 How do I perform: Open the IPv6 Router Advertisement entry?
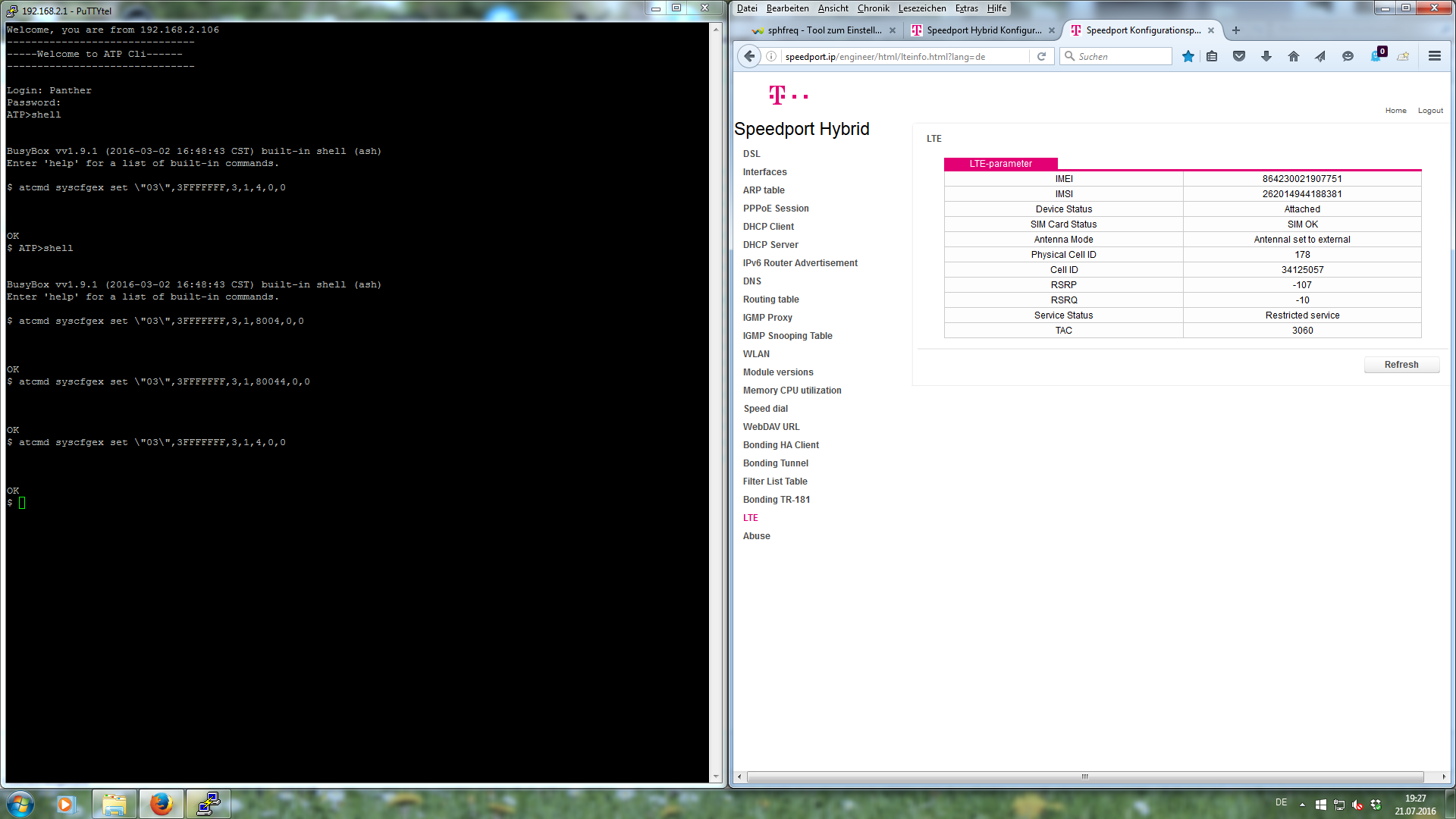[800, 263]
